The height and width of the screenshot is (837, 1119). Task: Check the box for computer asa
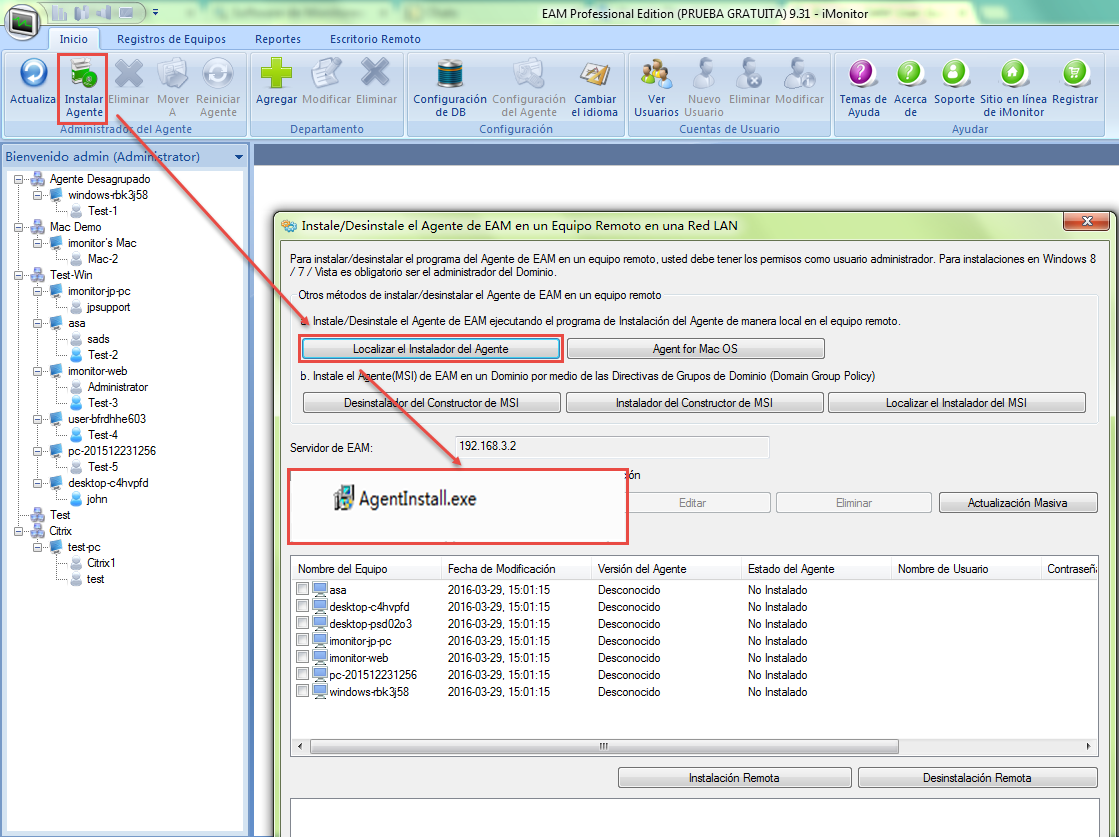coord(303,589)
